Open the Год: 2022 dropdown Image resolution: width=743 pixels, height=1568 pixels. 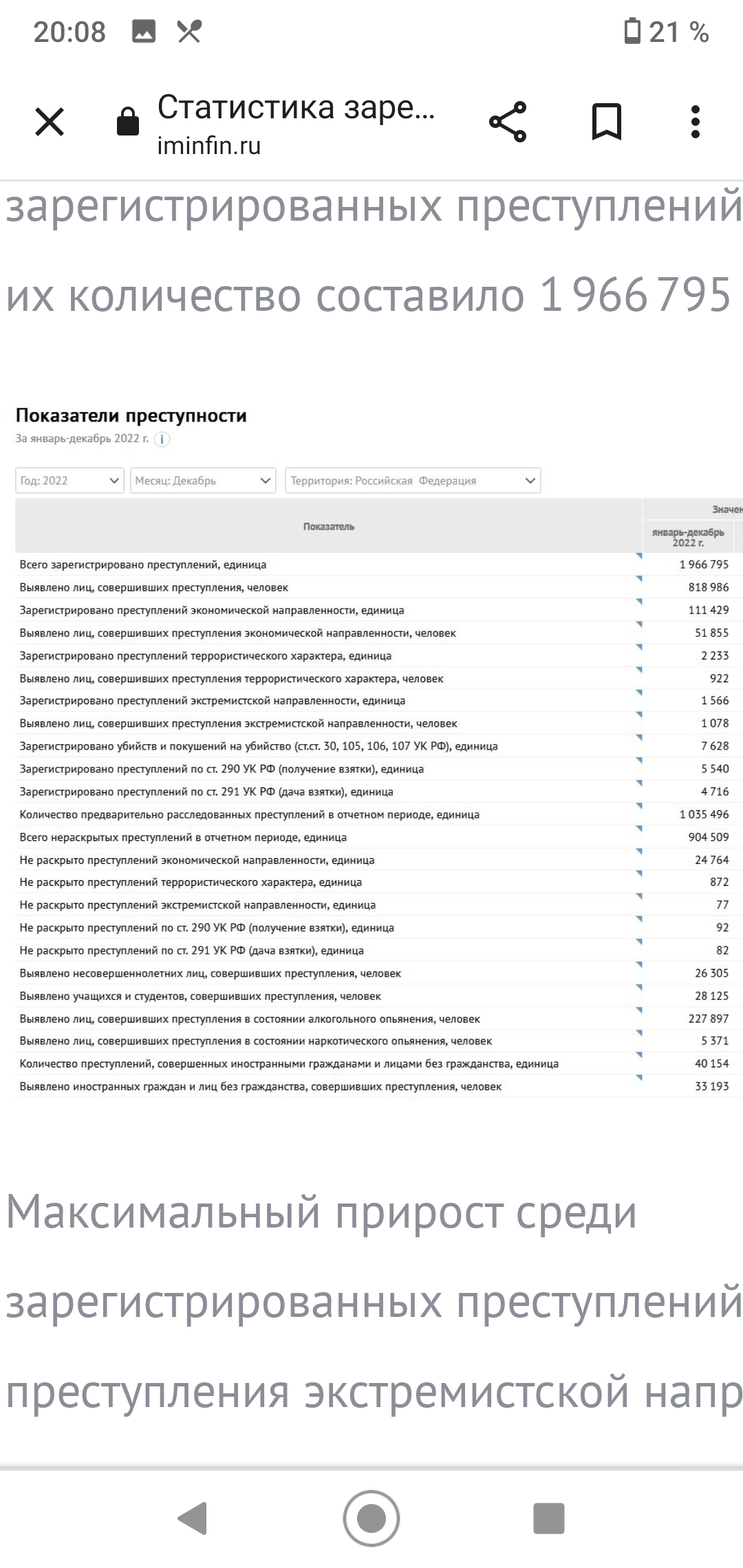(69, 481)
